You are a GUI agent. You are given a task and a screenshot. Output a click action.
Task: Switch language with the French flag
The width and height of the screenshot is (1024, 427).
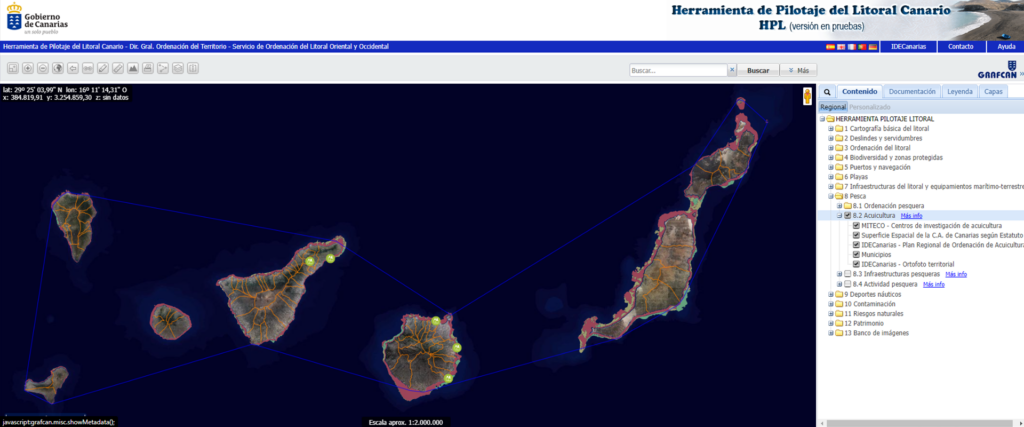coord(852,47)
